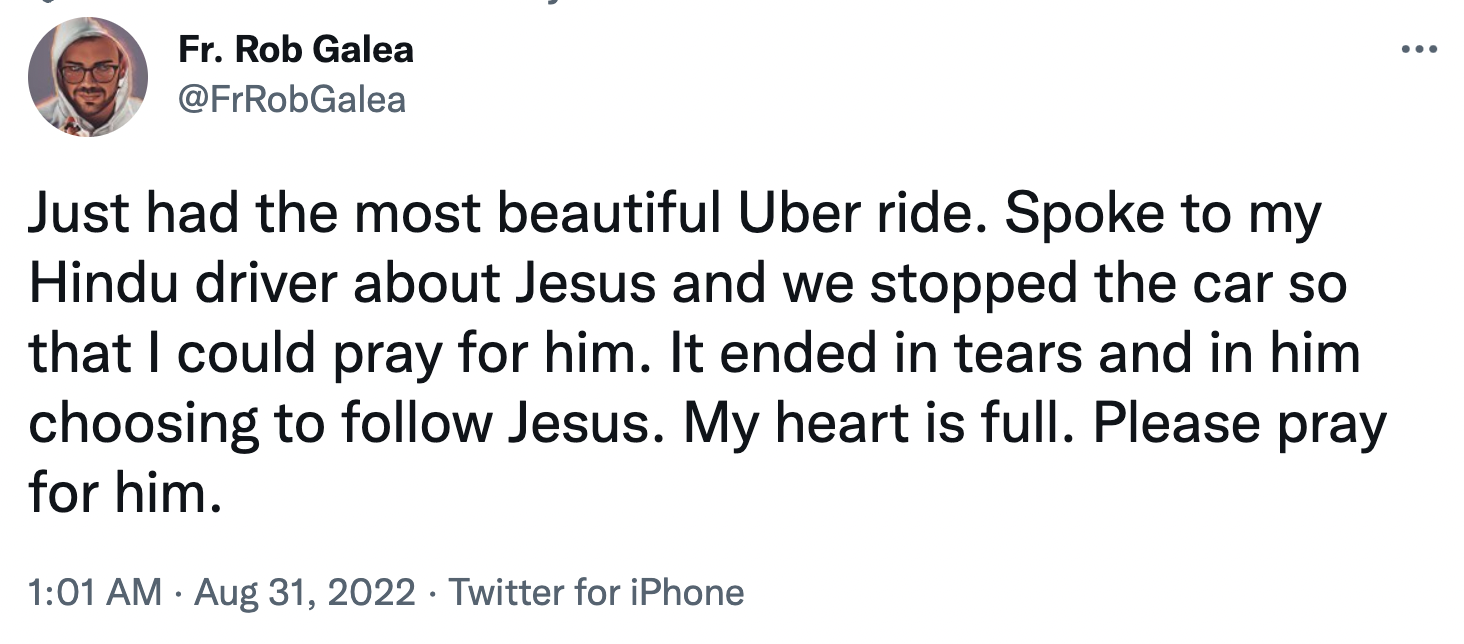Click the @FrRobGalea handle
Image resolution: width=1464 pixels, height=644 pixels.
tap(291, 99)
